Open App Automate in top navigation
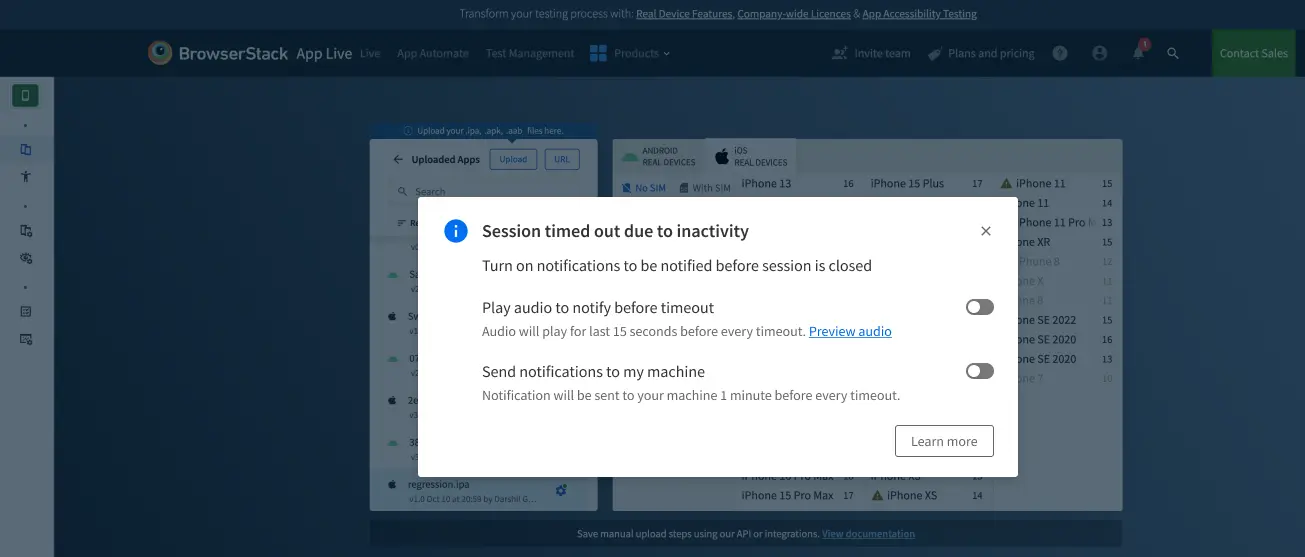1305x557 pixels. [432, 53]
